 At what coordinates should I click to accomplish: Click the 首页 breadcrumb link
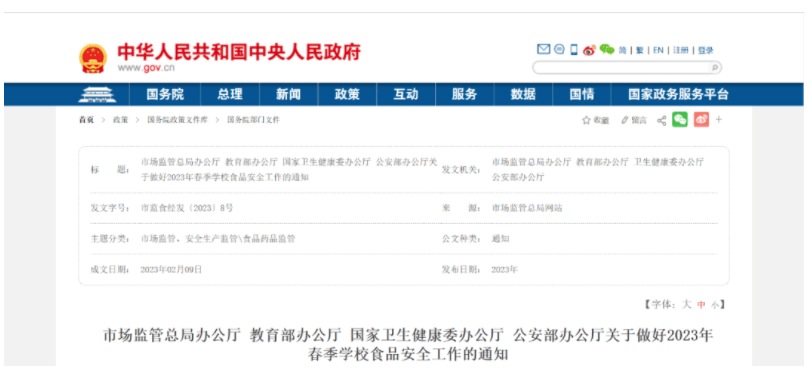[x=86, y=120]
